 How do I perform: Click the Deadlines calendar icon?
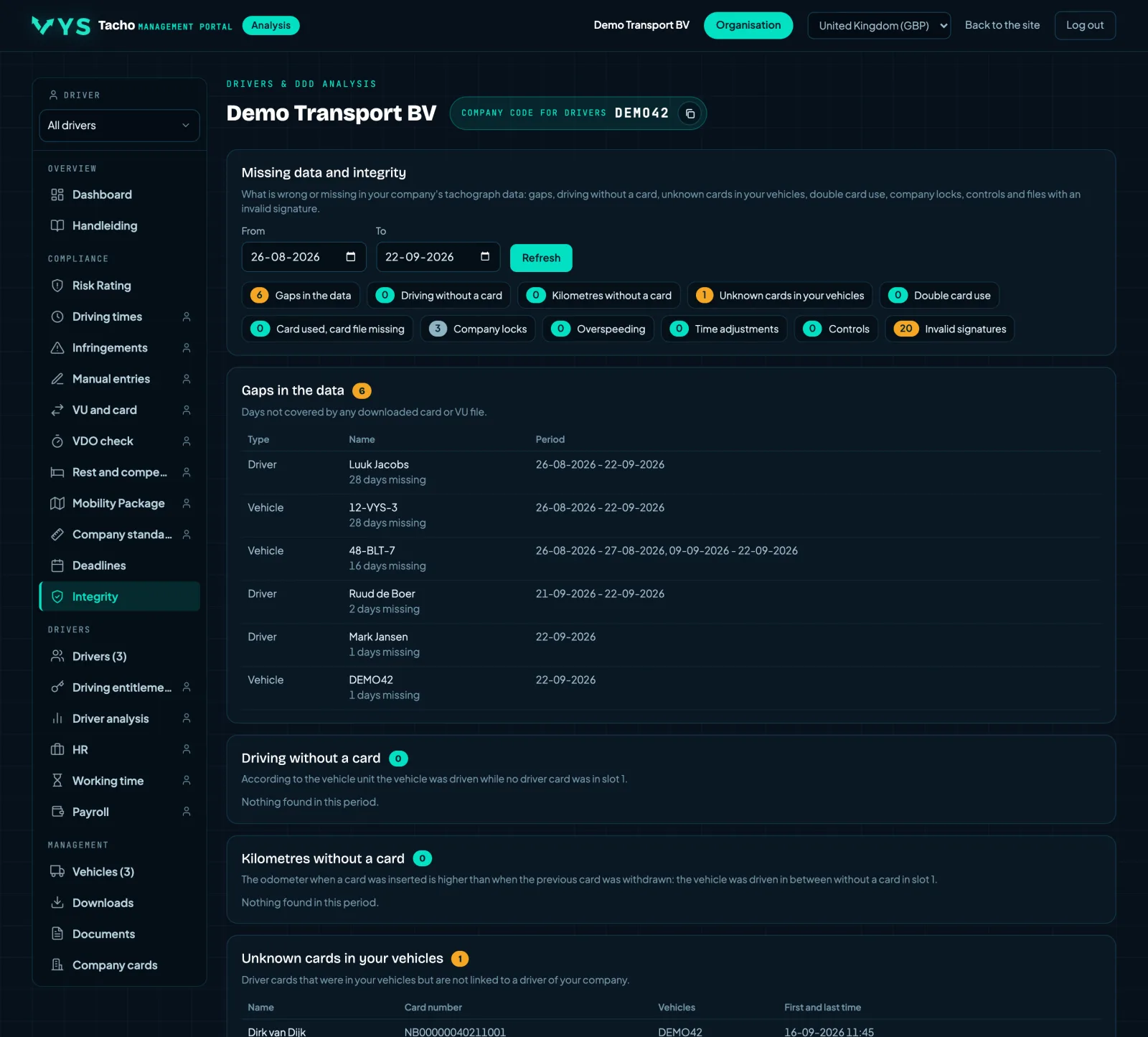pyautogui.click(x=57, y=566)
